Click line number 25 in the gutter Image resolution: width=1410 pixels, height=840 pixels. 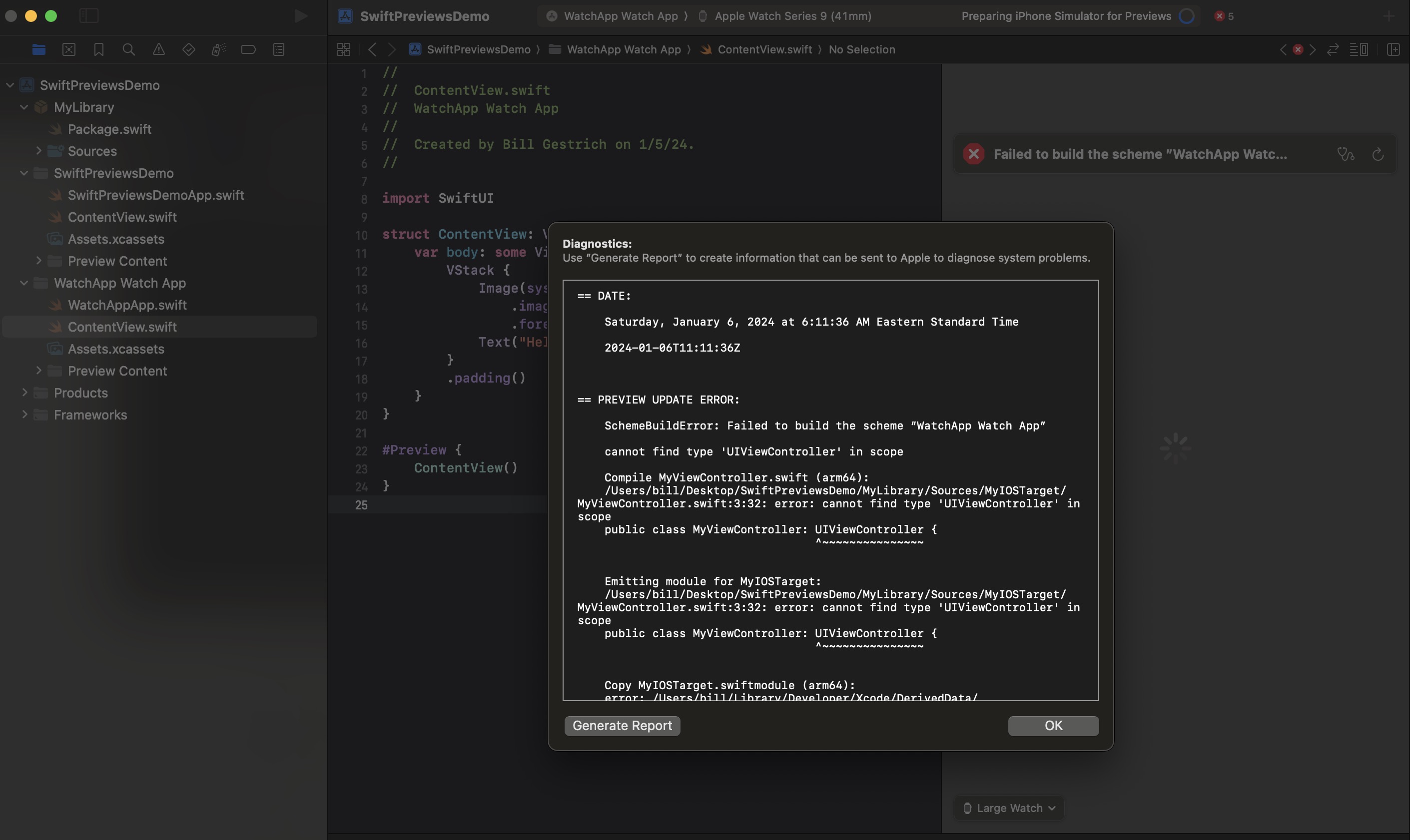361,505
